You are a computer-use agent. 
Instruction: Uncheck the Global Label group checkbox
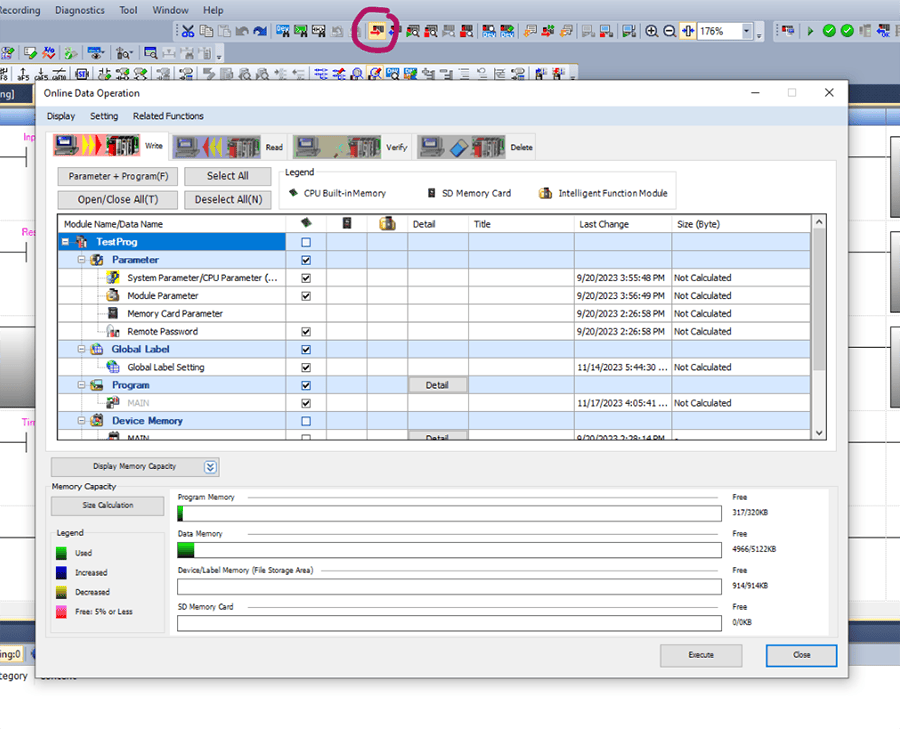point(306,350)
